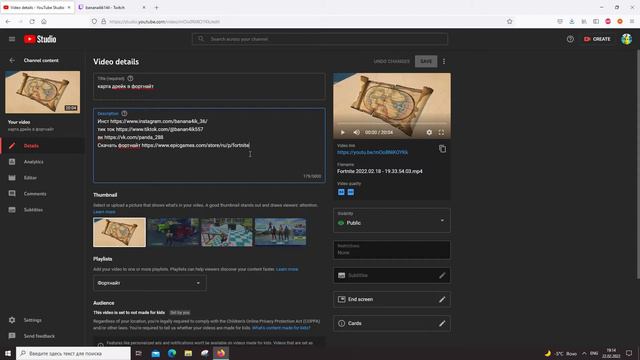Open the Details sidebar item
640x360 pixels.
pos(42,146)
